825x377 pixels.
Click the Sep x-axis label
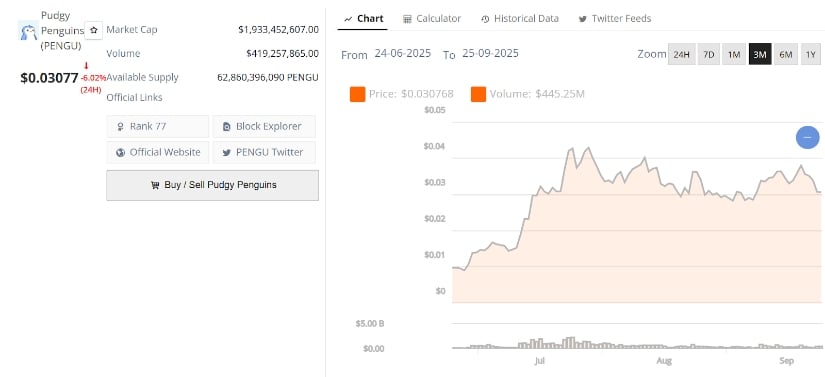tap(787, 361)
